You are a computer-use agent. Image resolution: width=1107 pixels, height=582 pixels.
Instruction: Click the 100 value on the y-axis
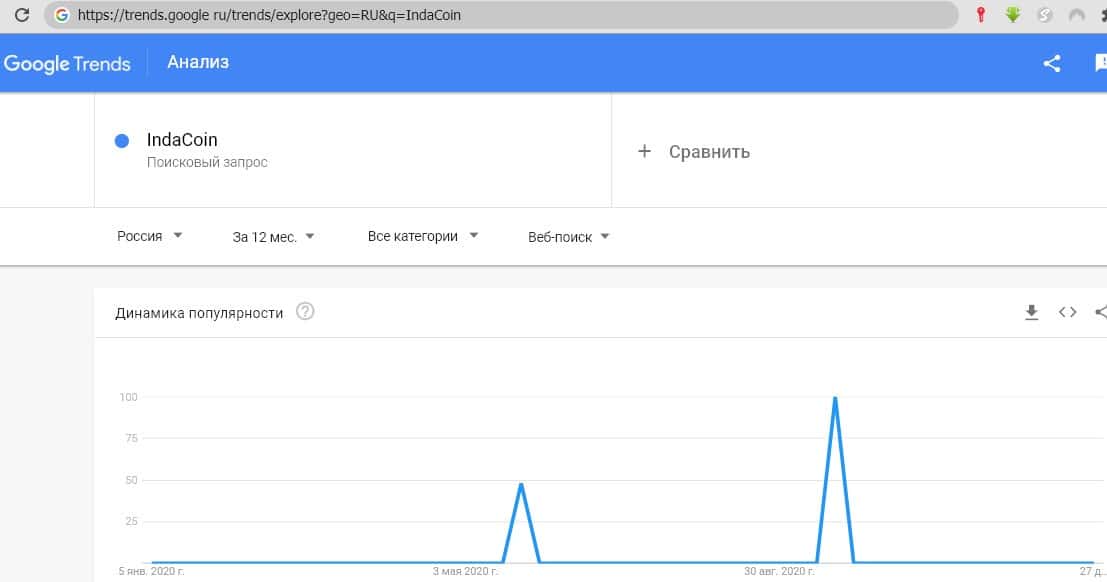pyautogui.click(x=128, y=397)
